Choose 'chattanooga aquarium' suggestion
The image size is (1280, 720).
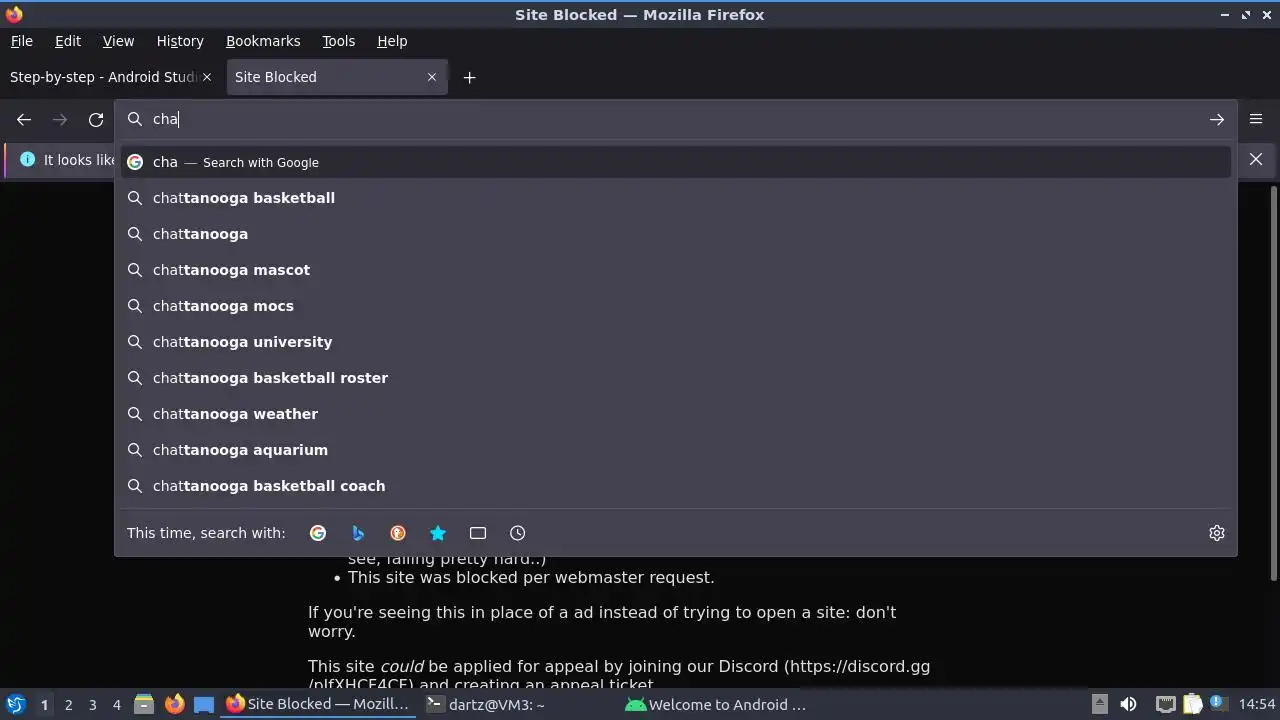675,450
